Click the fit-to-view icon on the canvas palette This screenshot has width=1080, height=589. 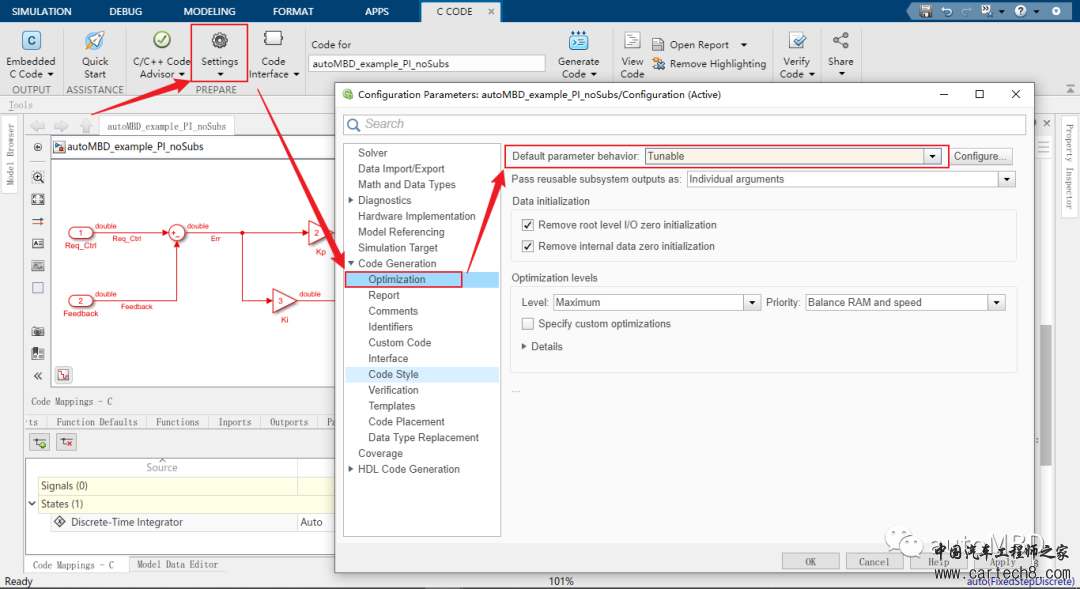(x=38, y=199)
